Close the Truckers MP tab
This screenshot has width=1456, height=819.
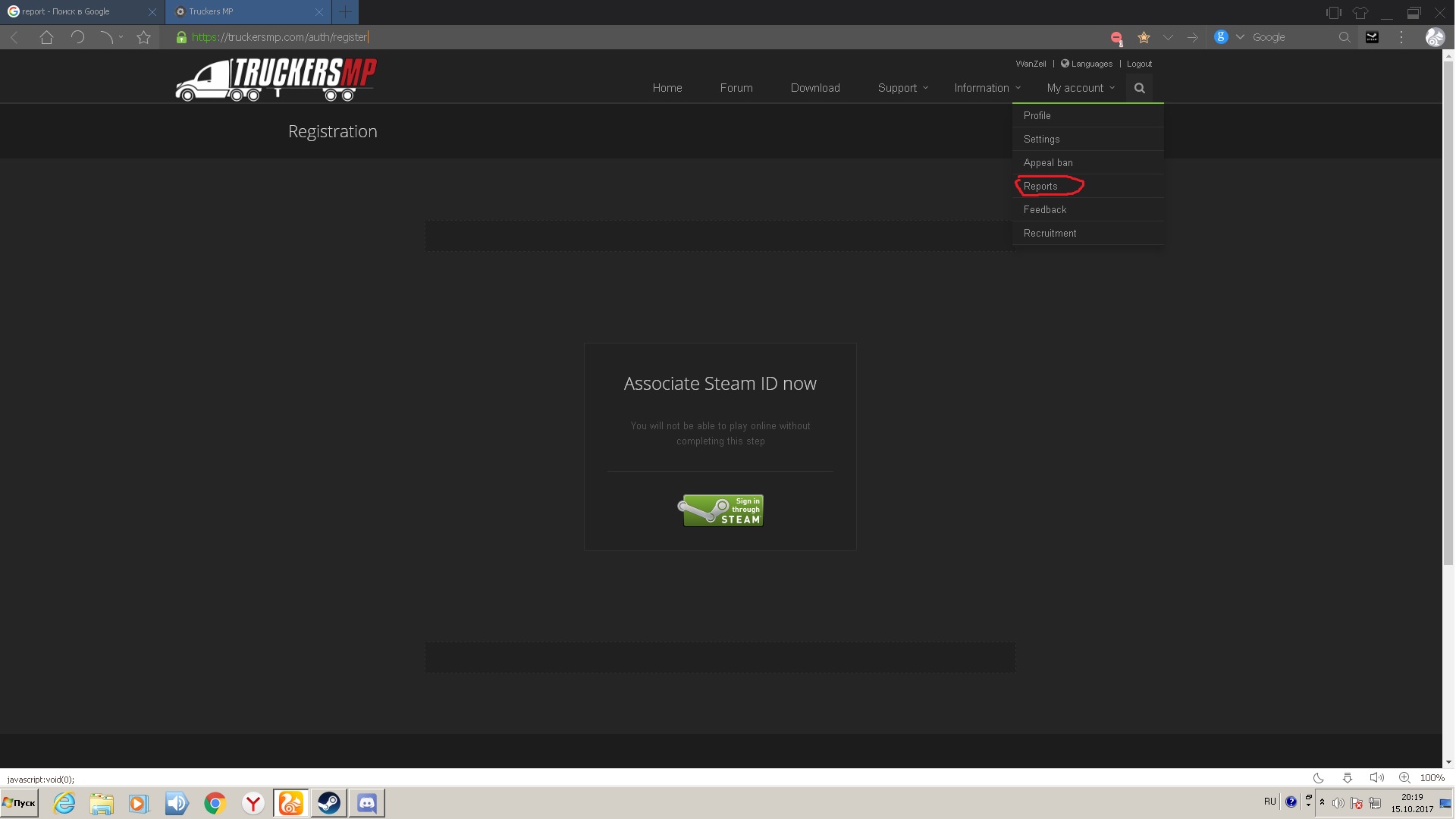click(x=318, y=12)
